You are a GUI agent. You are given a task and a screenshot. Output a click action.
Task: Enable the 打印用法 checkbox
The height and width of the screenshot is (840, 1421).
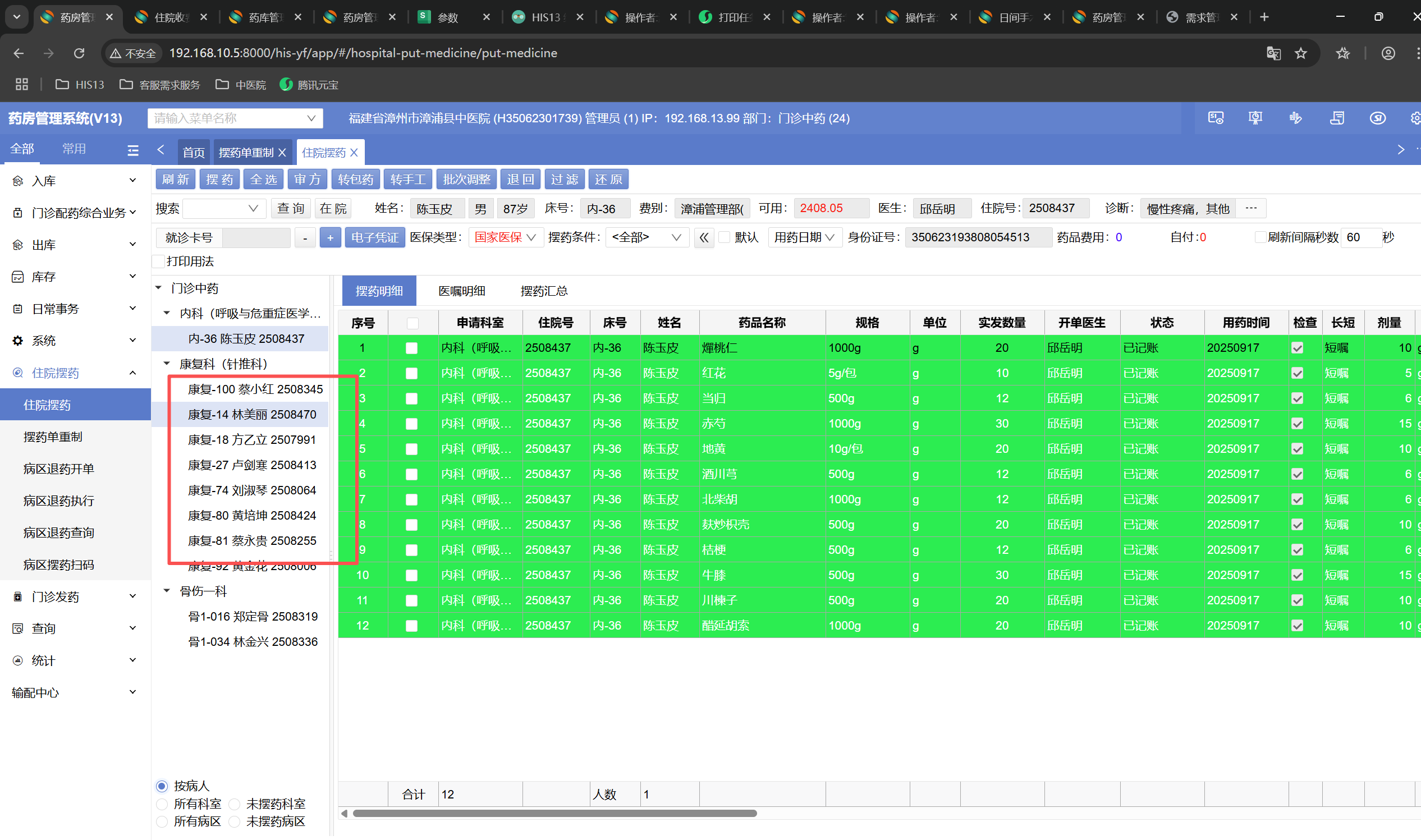pos(159,261)
